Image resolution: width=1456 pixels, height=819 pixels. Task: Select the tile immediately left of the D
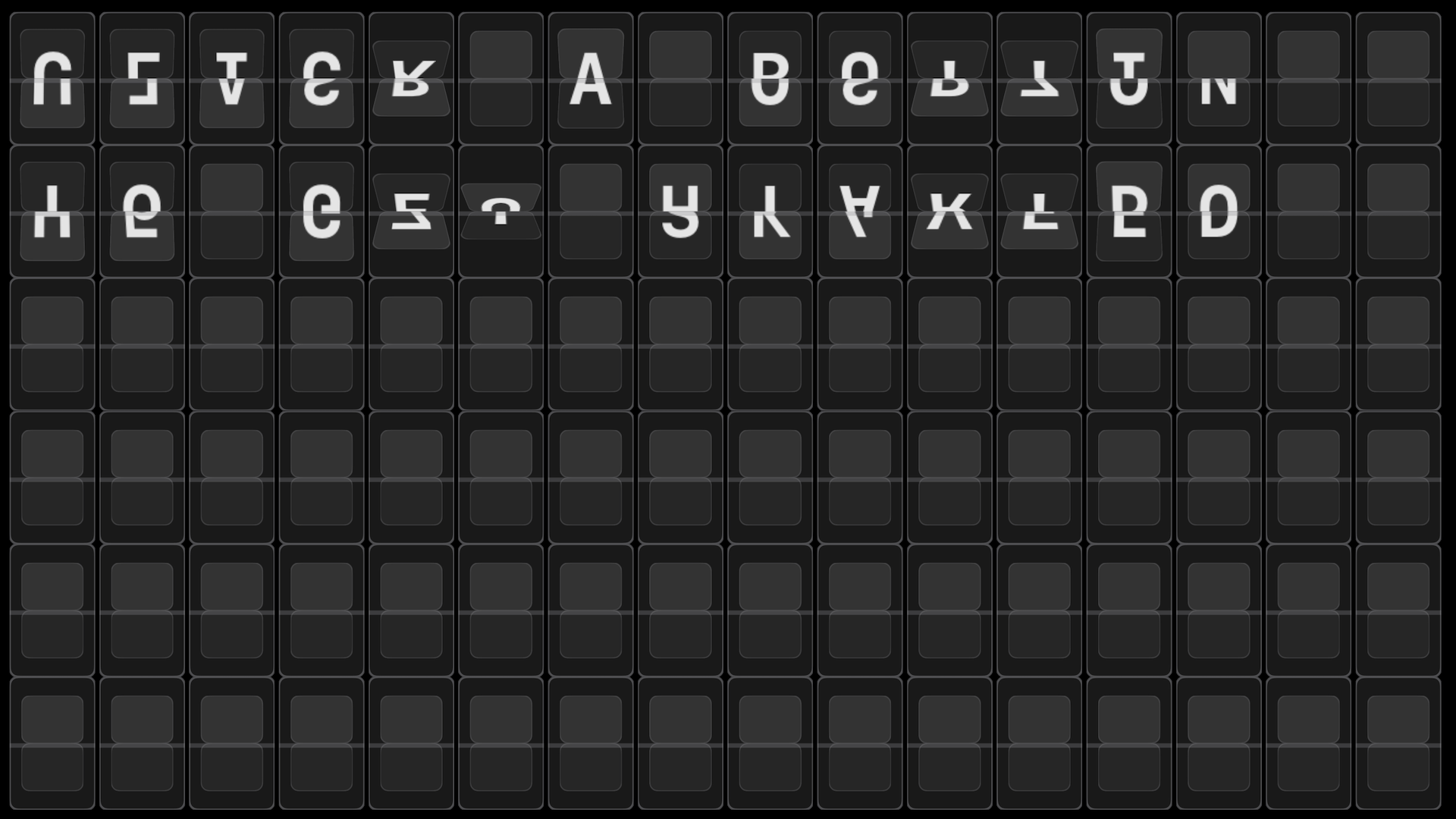tap(1129, 212)
